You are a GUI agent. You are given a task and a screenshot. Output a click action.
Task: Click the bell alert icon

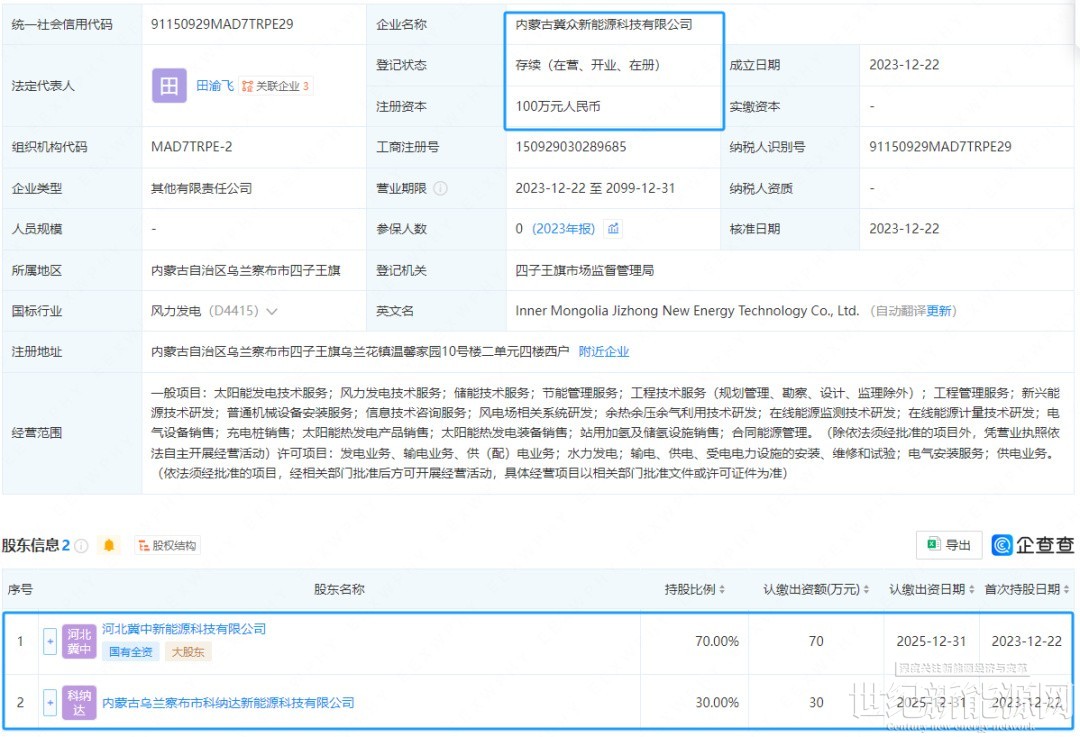pos(109,545)
